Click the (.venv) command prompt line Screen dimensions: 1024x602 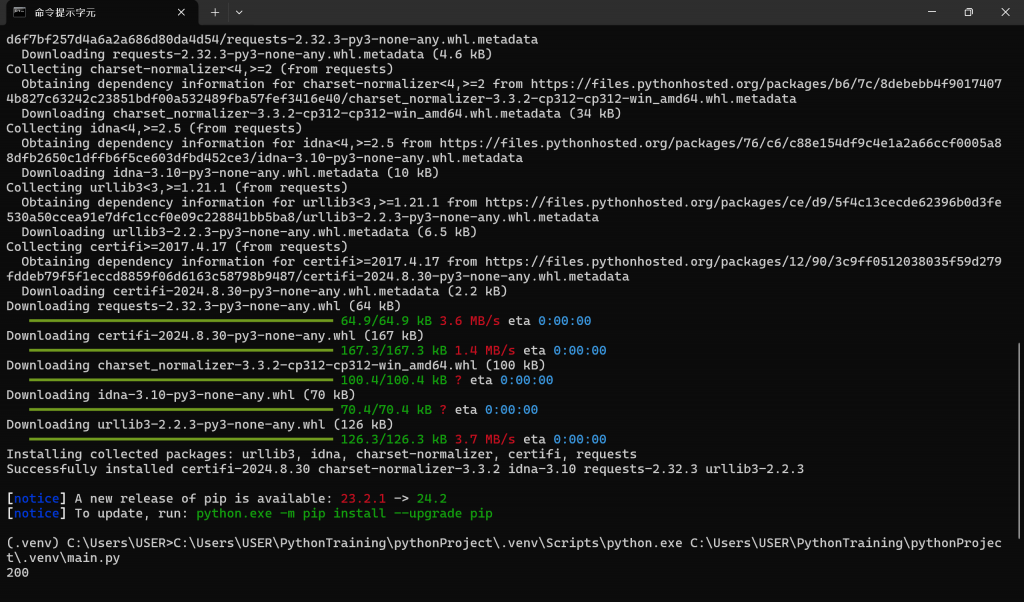(x=504, y=550)
